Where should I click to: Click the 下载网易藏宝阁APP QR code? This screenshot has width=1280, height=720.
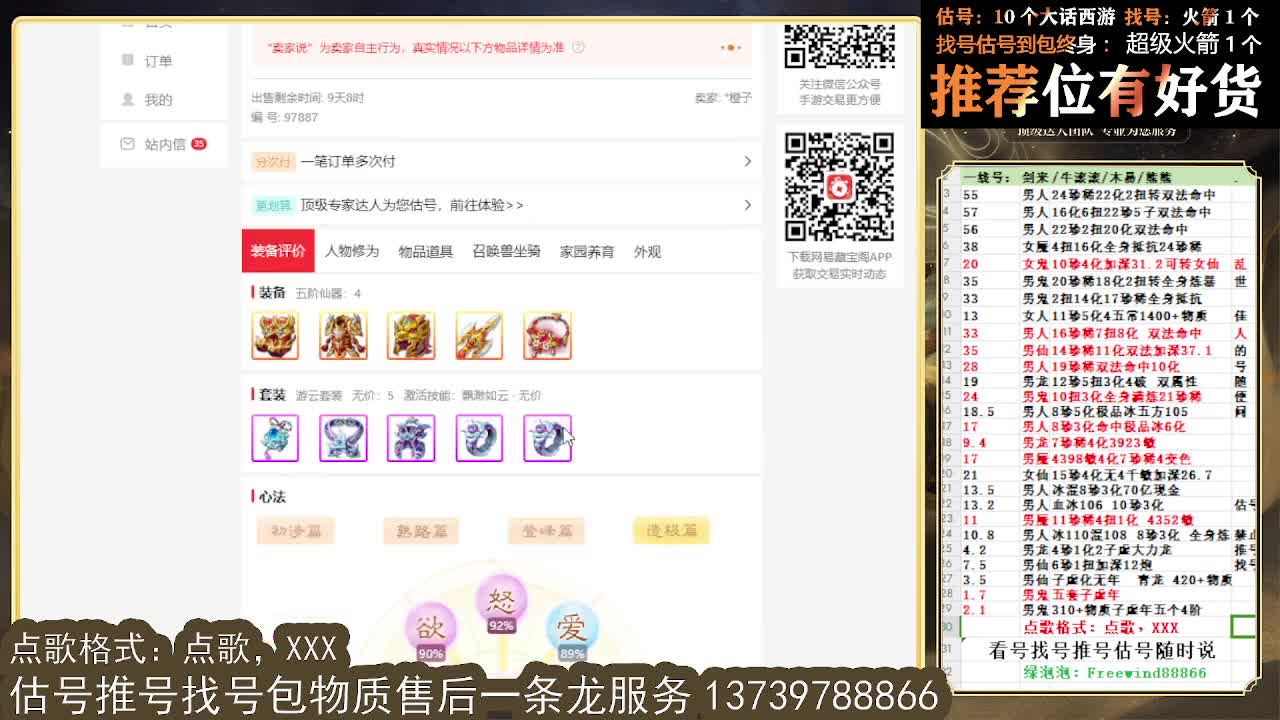click(838, 185)
